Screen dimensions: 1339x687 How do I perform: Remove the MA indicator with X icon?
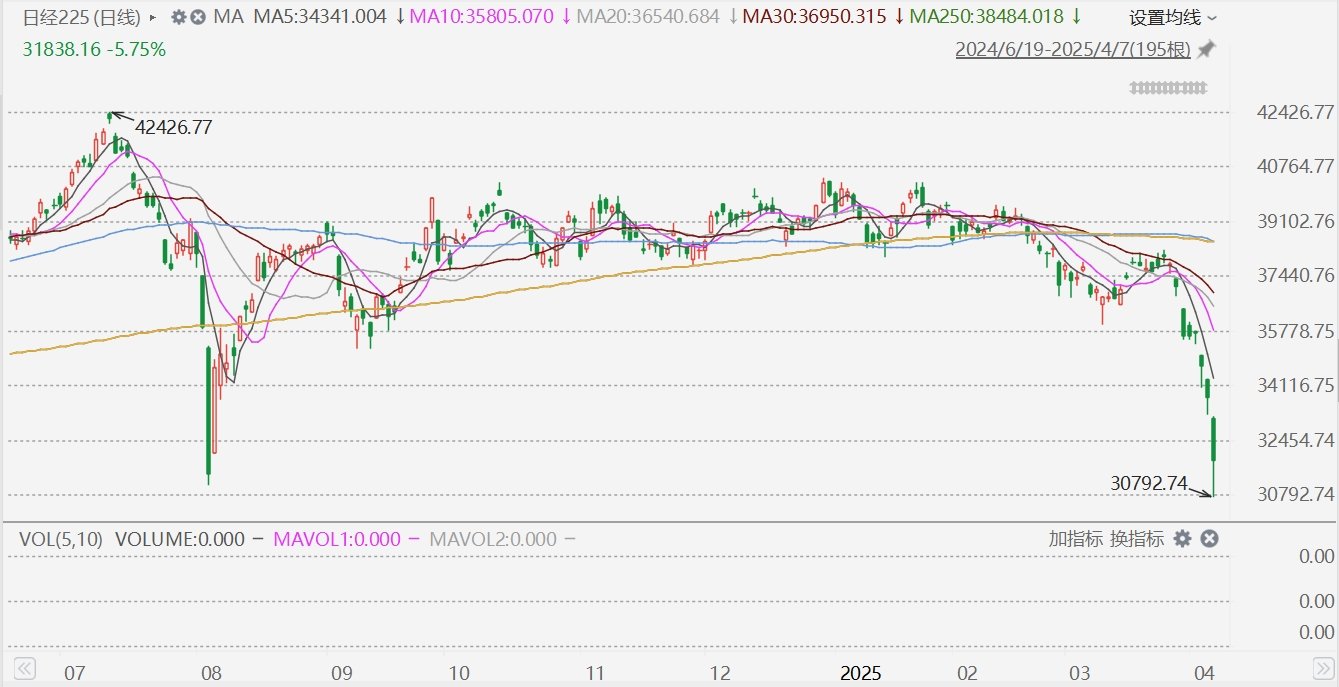198,17
